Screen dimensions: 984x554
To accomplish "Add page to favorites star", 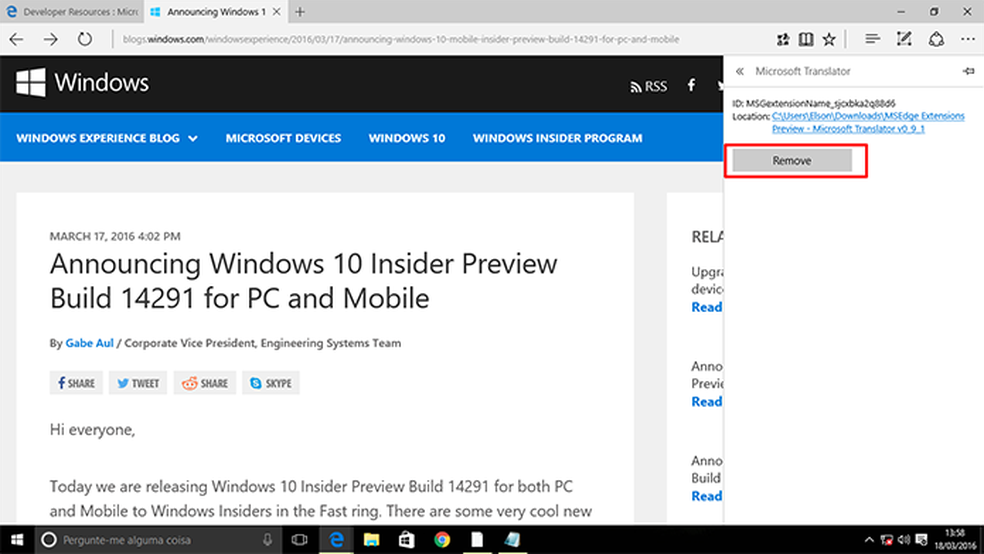I will (x=829, y=40).
